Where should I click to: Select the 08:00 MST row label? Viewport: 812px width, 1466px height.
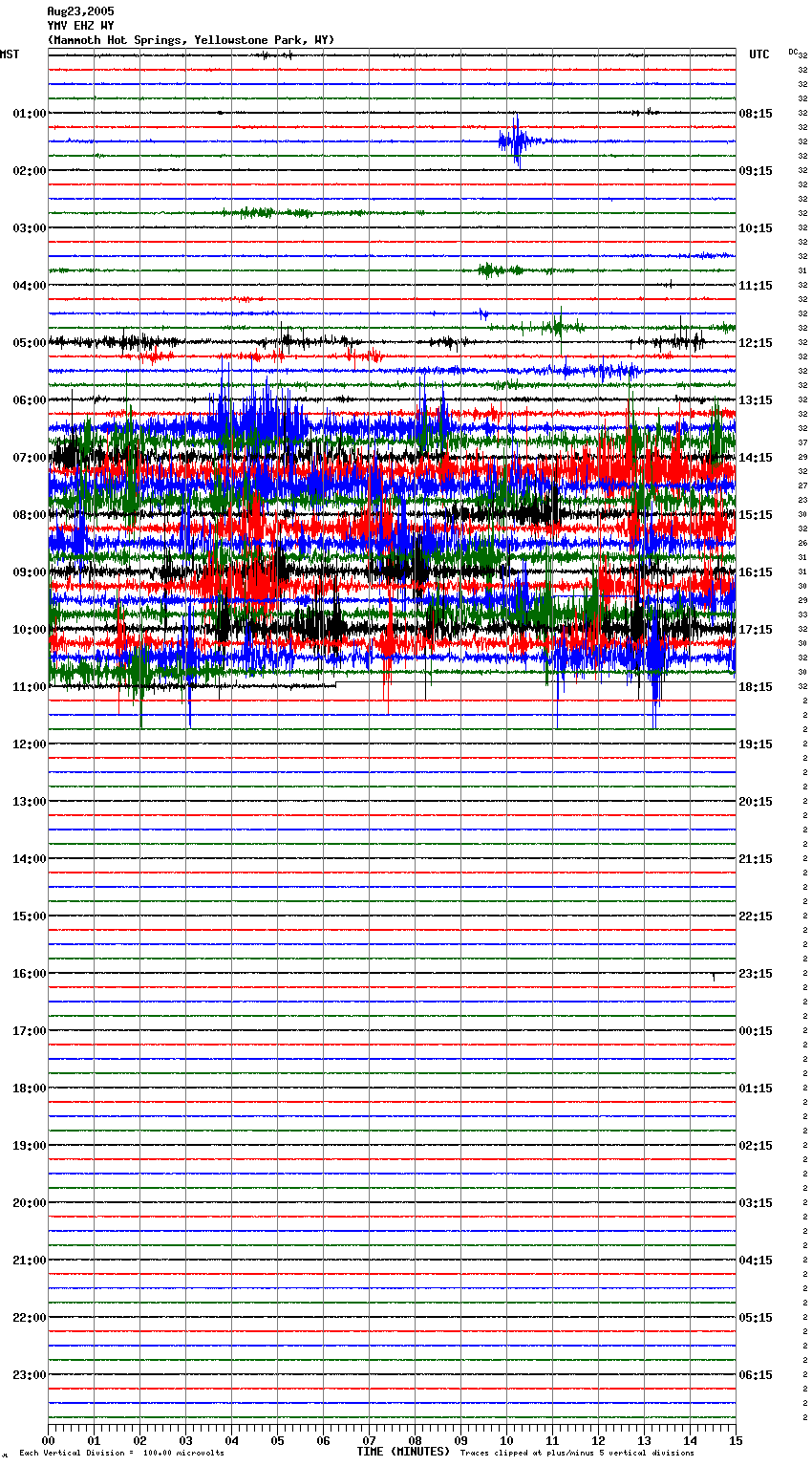pos(30,515)
